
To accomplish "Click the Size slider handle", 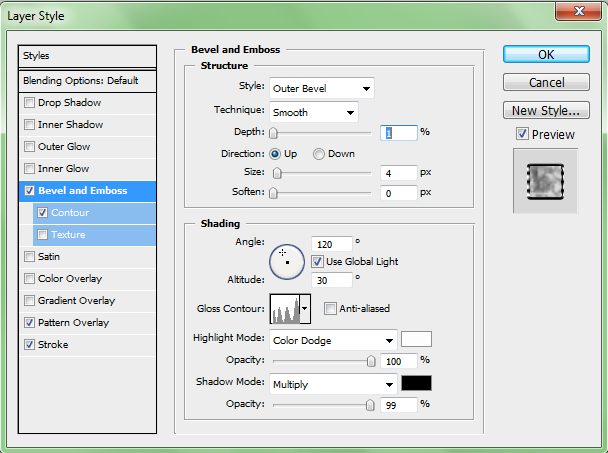I will coord(277,173).
